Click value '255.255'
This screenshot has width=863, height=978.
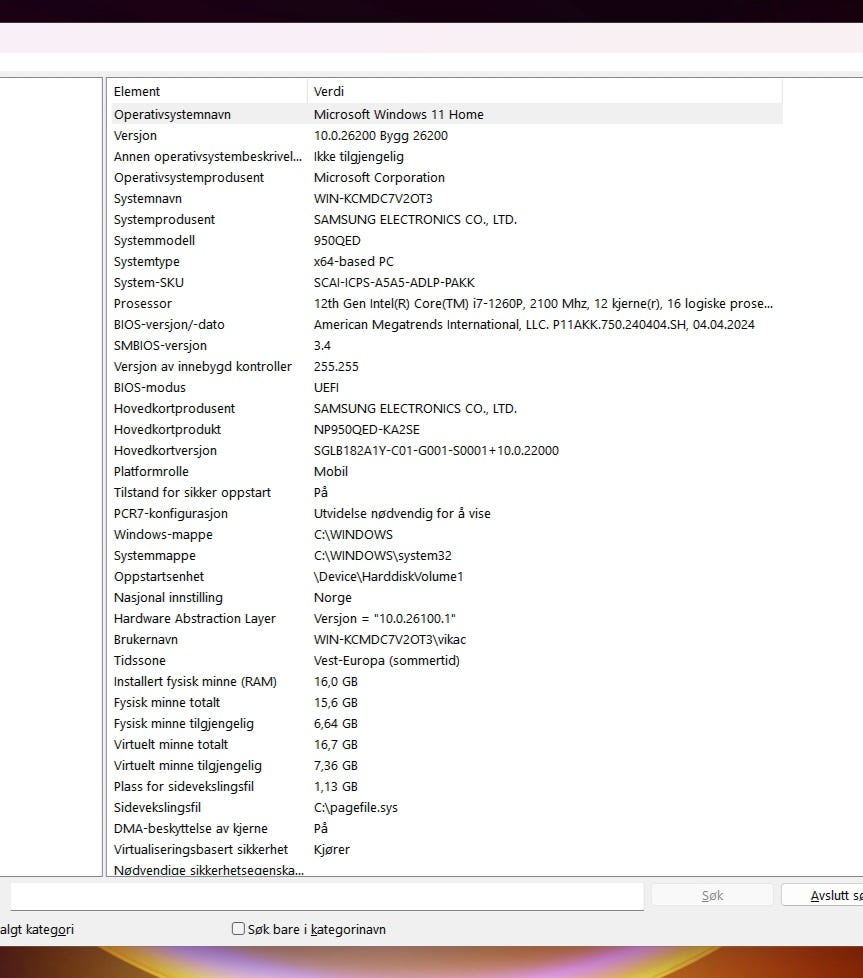click(336, 366)
